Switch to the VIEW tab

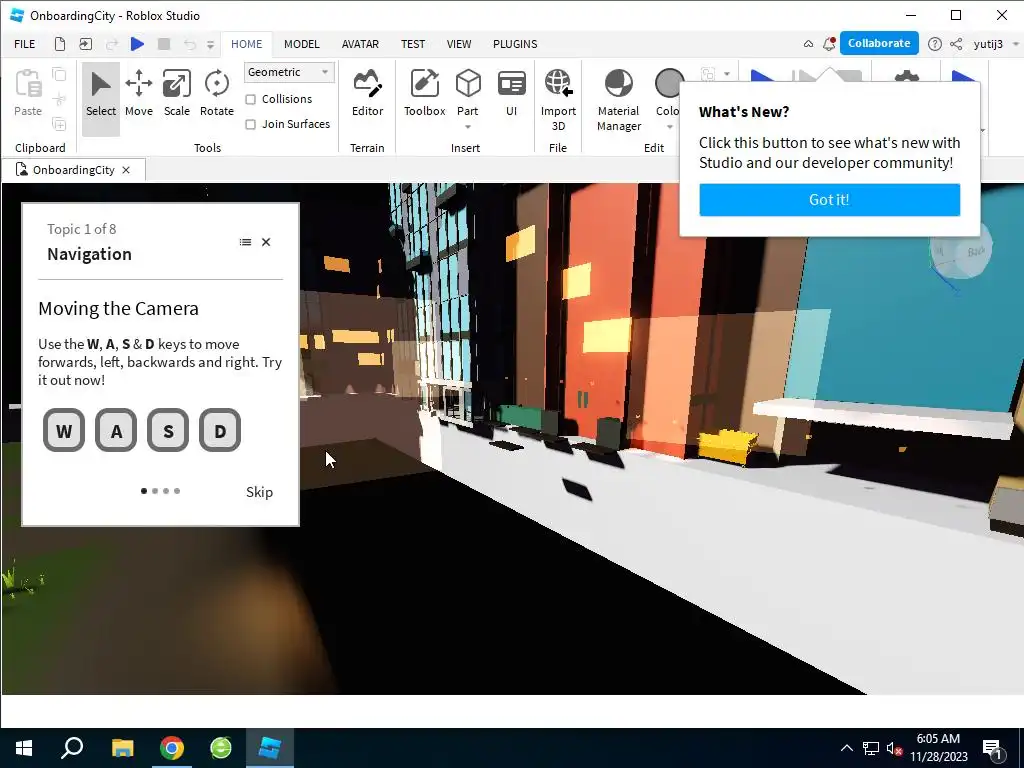459,44
